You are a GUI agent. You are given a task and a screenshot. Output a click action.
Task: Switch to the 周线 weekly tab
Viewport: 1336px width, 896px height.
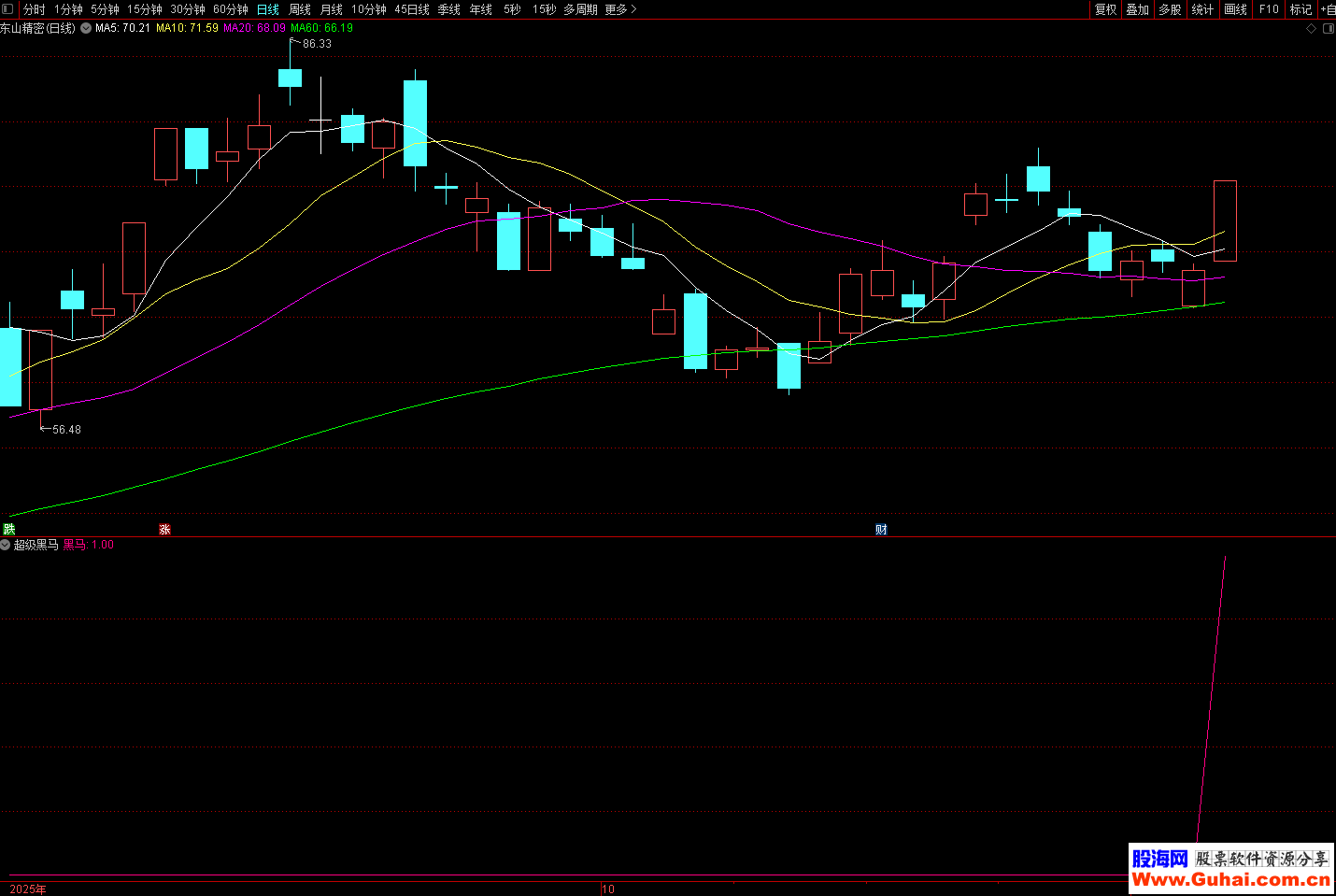300,9
